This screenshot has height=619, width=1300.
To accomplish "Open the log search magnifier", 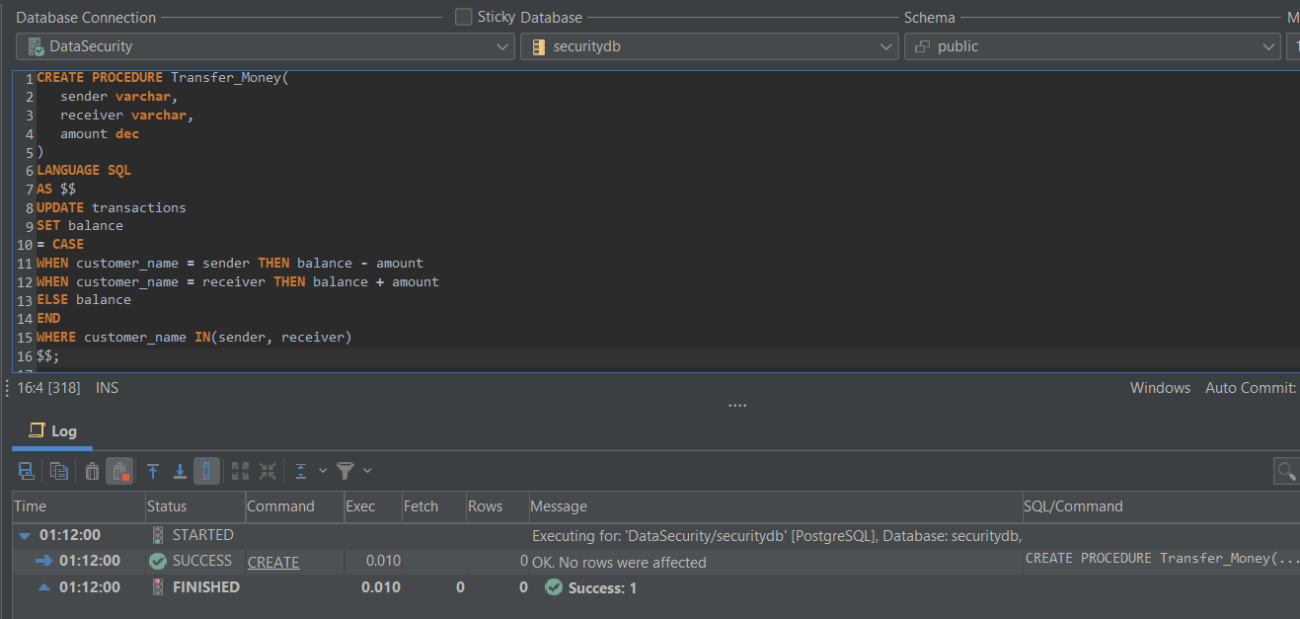I will pyautogui.click(x=1286, y=470).
